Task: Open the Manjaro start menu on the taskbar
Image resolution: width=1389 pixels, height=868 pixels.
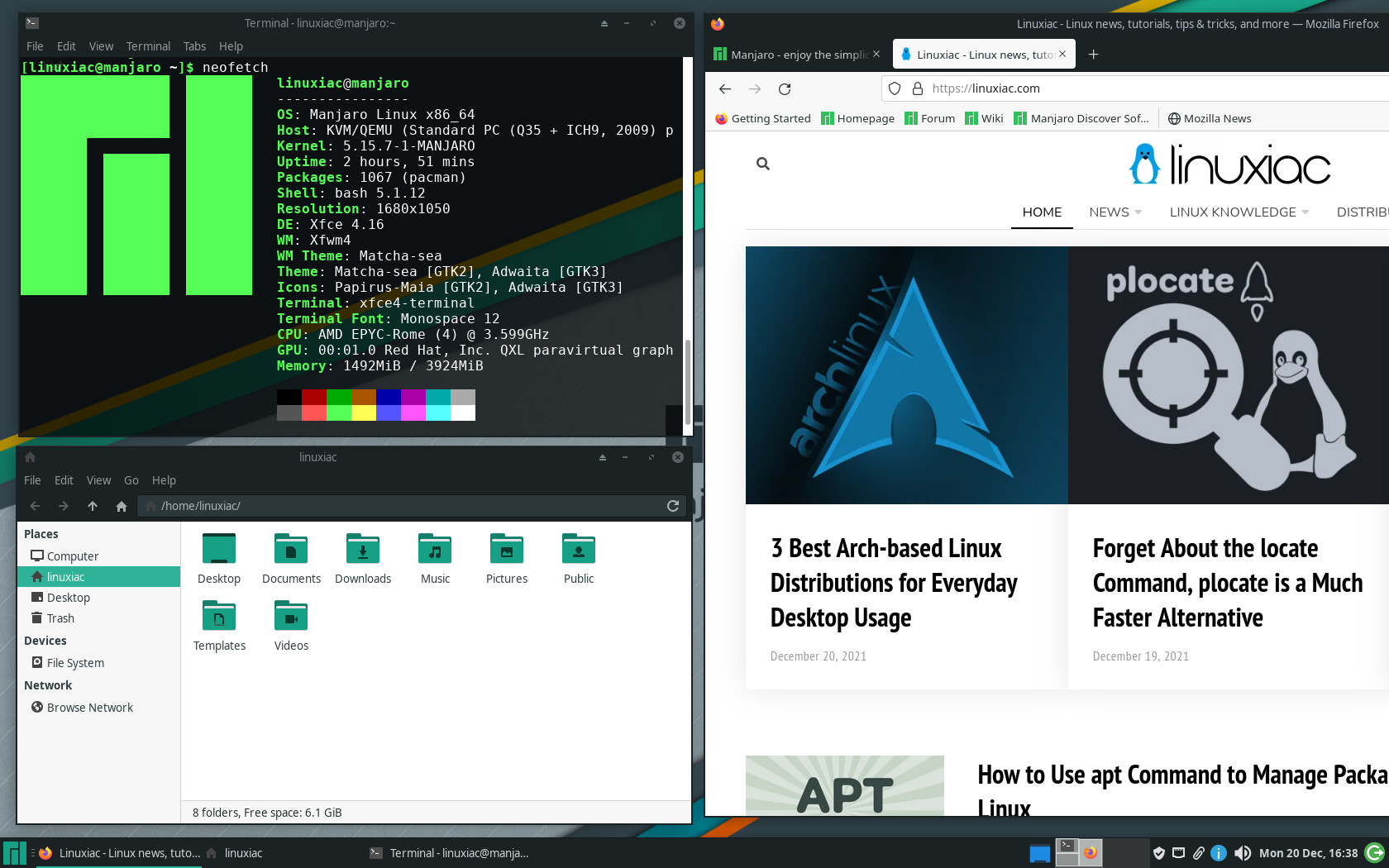Action: (15, 853)
